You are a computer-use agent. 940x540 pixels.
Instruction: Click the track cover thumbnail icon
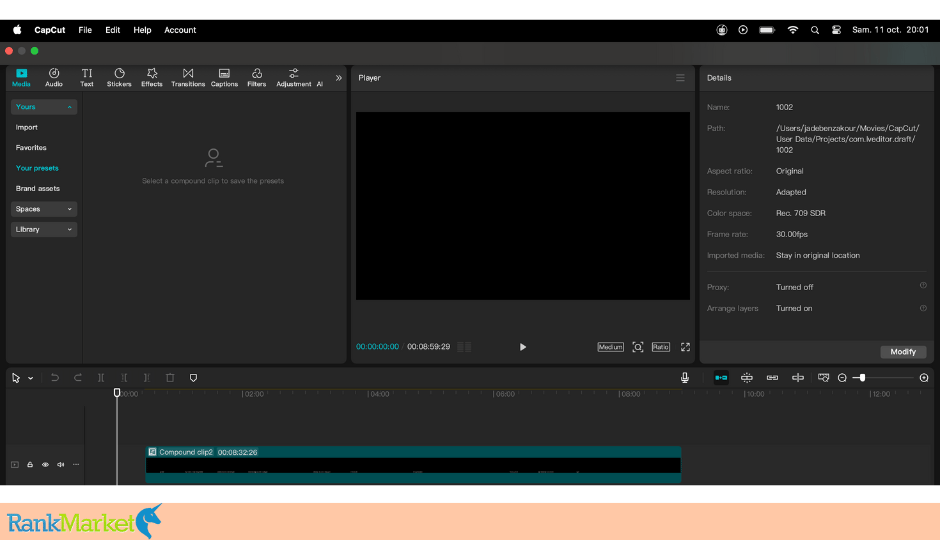pos(15,464)
